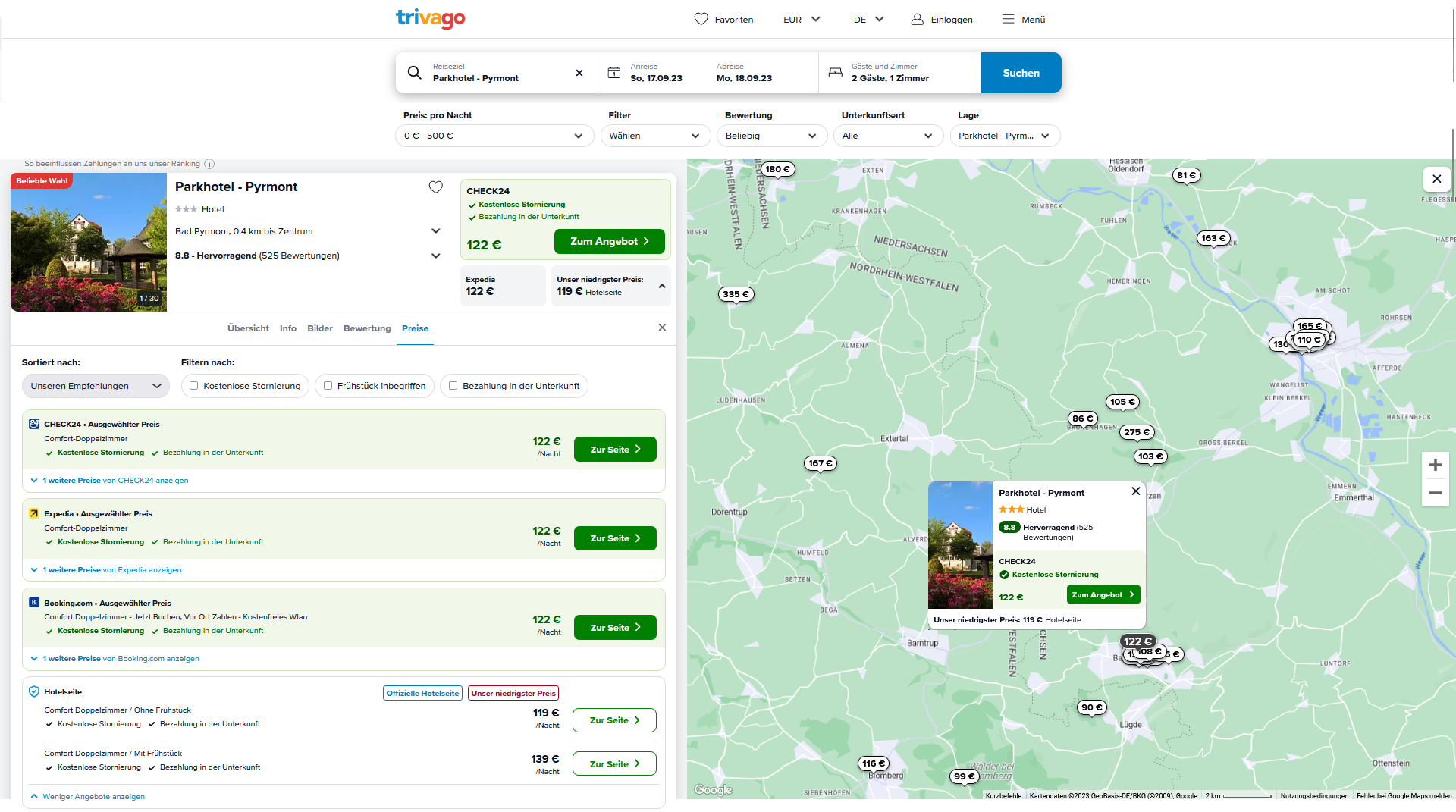
Task: Click Zur Seite for the 139 € offer
Action: pyautogui.click(x=614, y=764)
